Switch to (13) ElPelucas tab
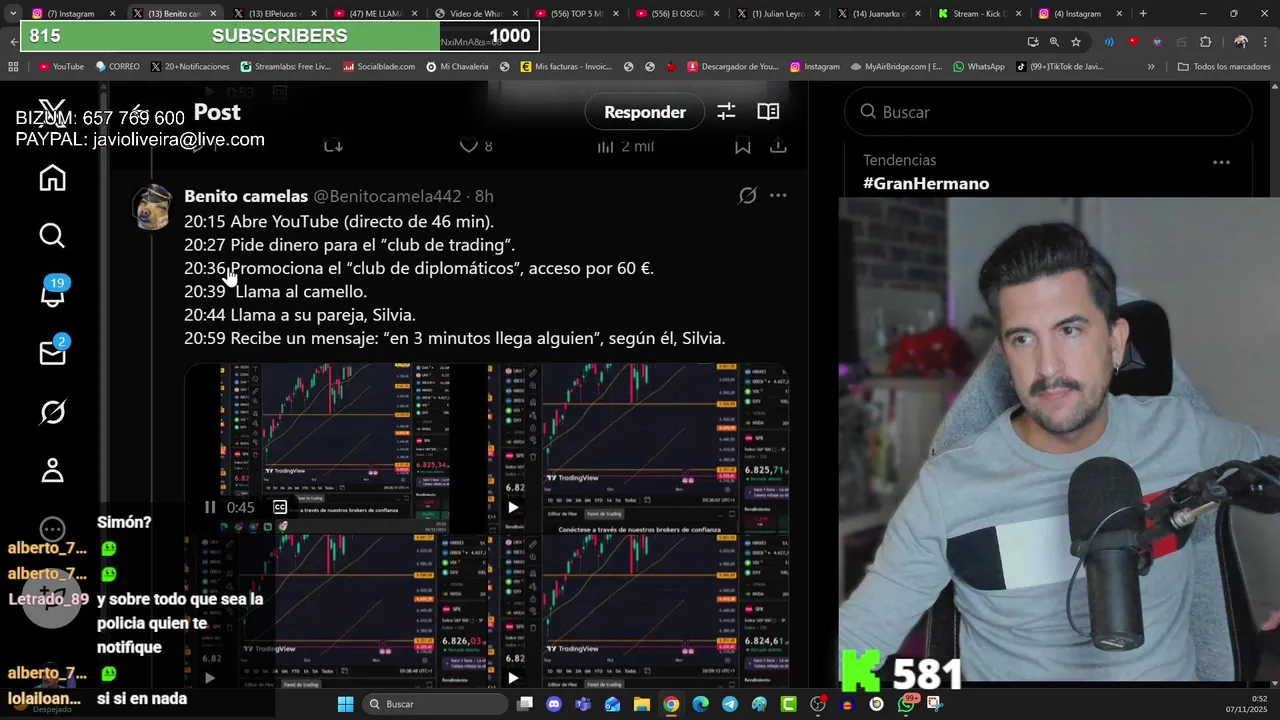1280x720 pixels. pyautogui.click(x=273, y=14)
